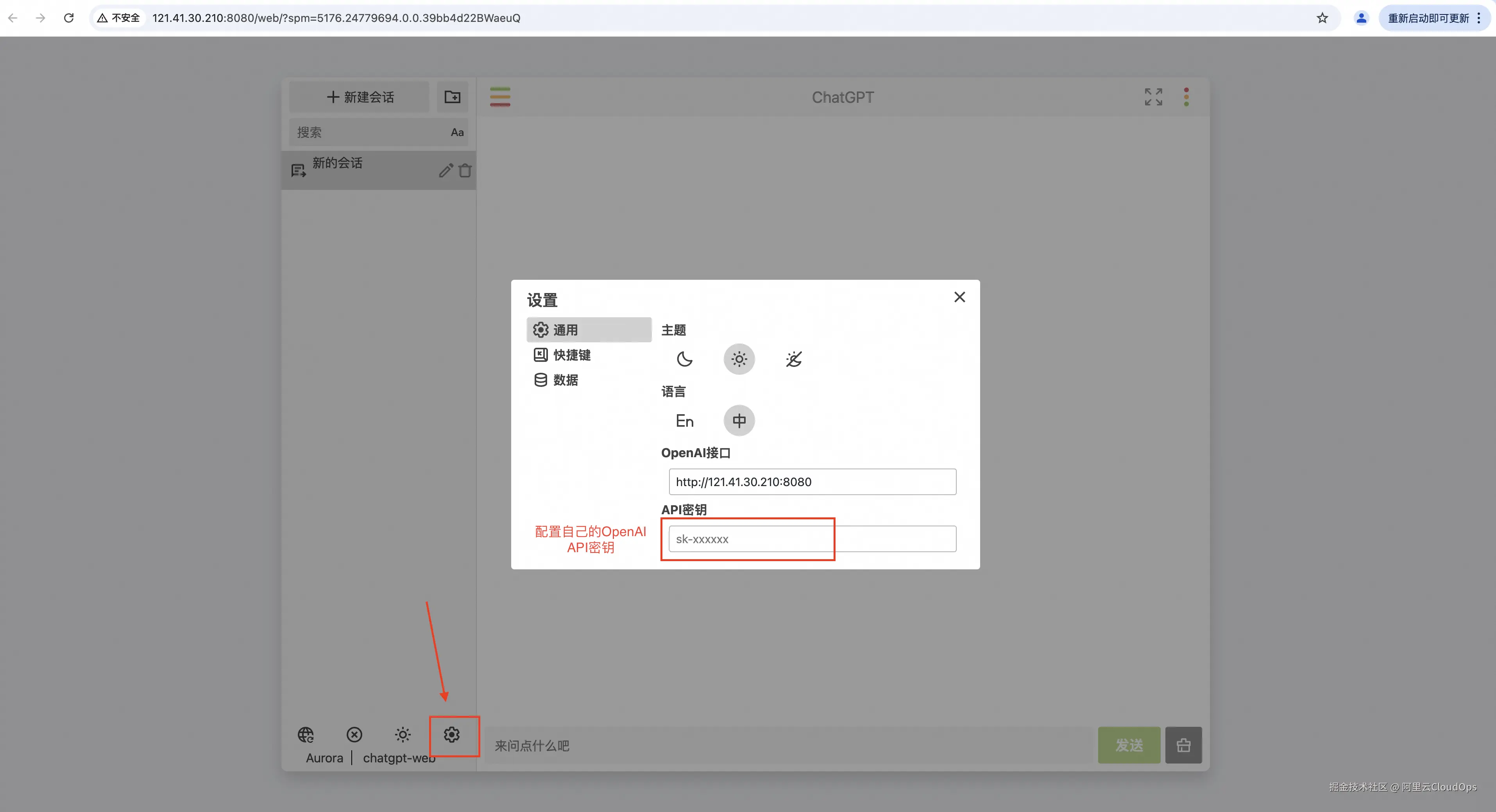Switch language to En
1496x812 pixels.
[x=684, y=420]
